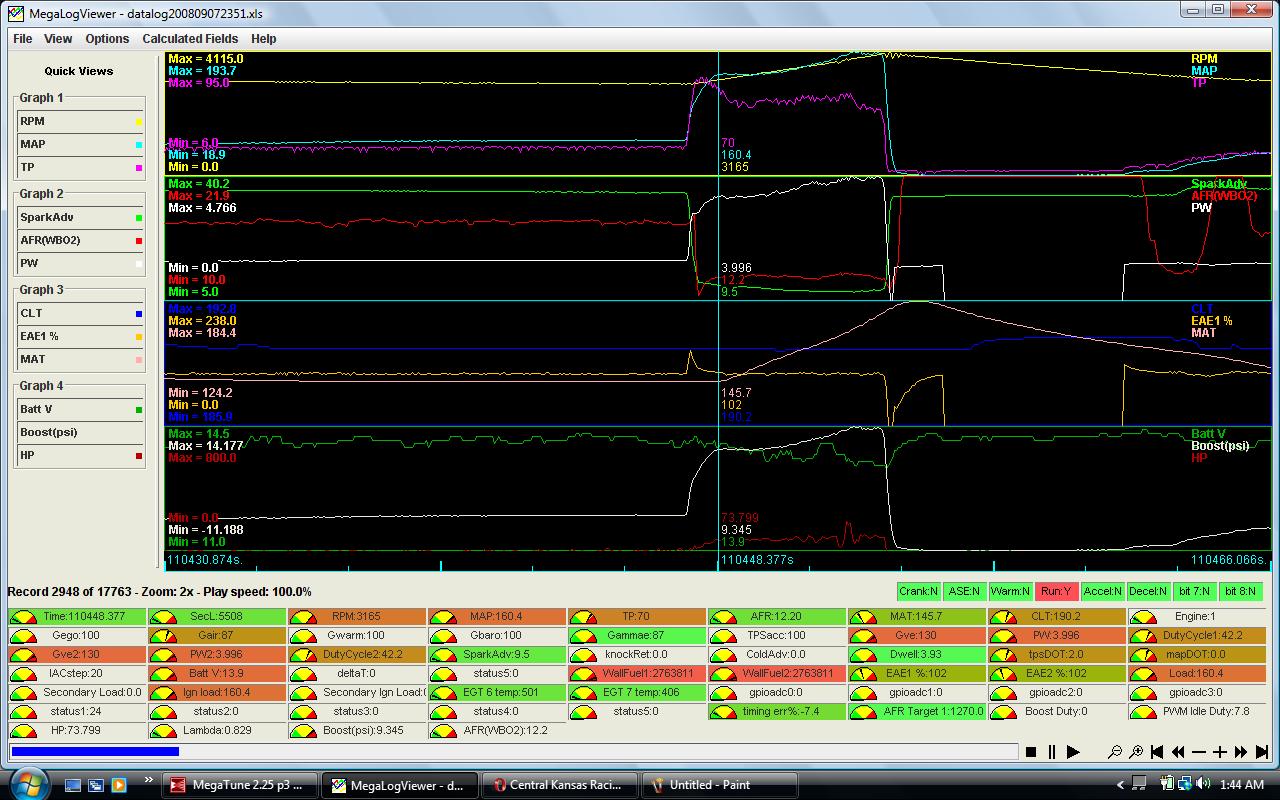Image resolution: width=1280 pixels, height=800 pixels.
Task: Open the Calculated Fields menu
Action: (x=190, y=39)
